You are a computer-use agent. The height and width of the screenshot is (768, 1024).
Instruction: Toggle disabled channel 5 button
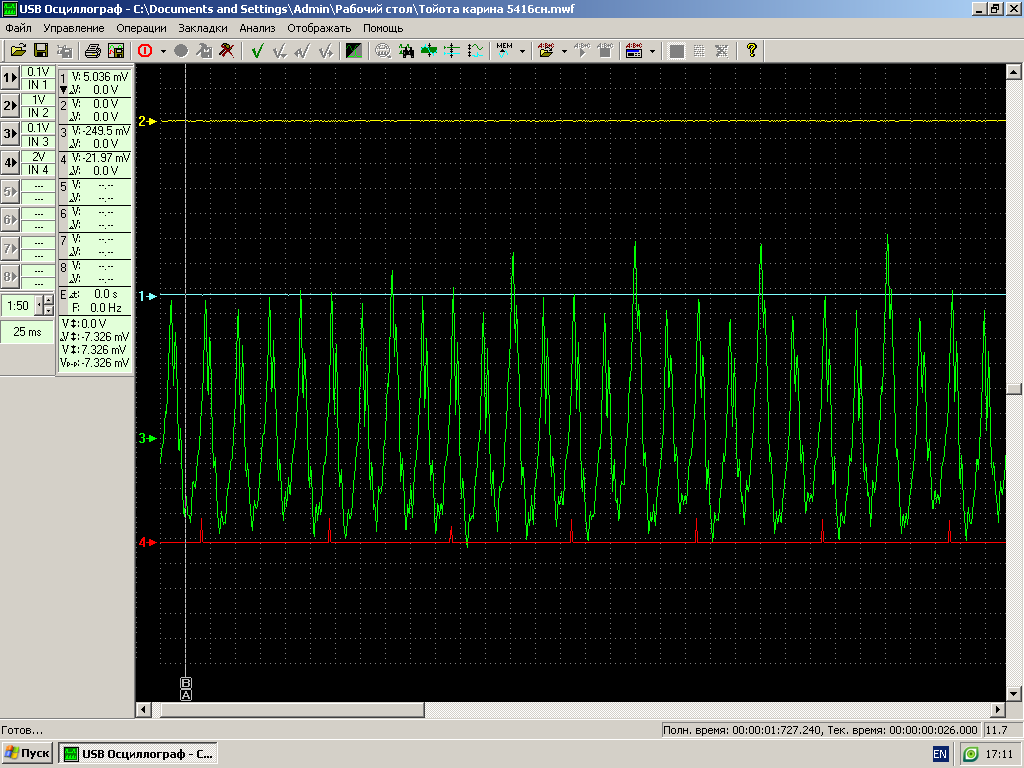(10, 191)
